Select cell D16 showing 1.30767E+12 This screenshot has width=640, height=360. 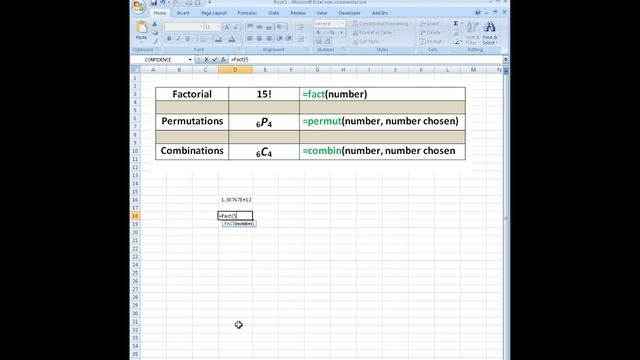pyautogui.click(x=236, y=200)
